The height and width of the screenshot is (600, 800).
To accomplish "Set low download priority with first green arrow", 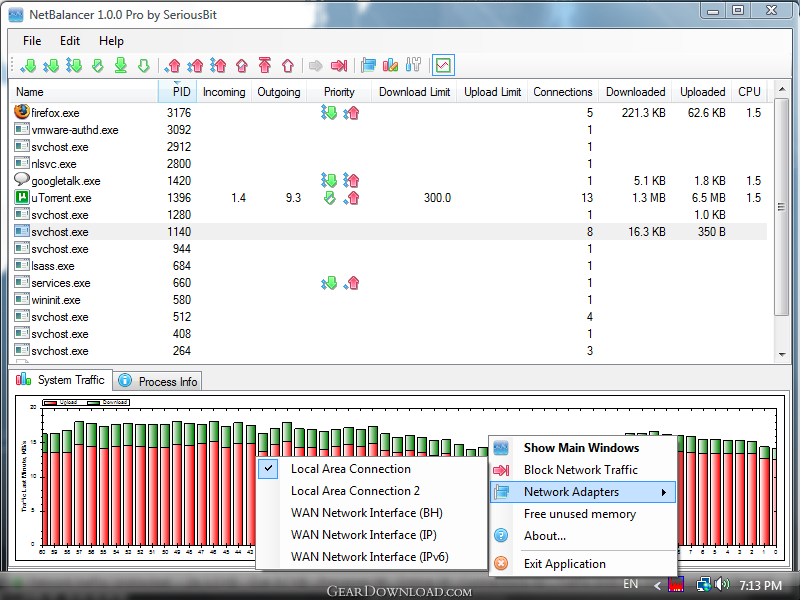I will click(29, 65).
